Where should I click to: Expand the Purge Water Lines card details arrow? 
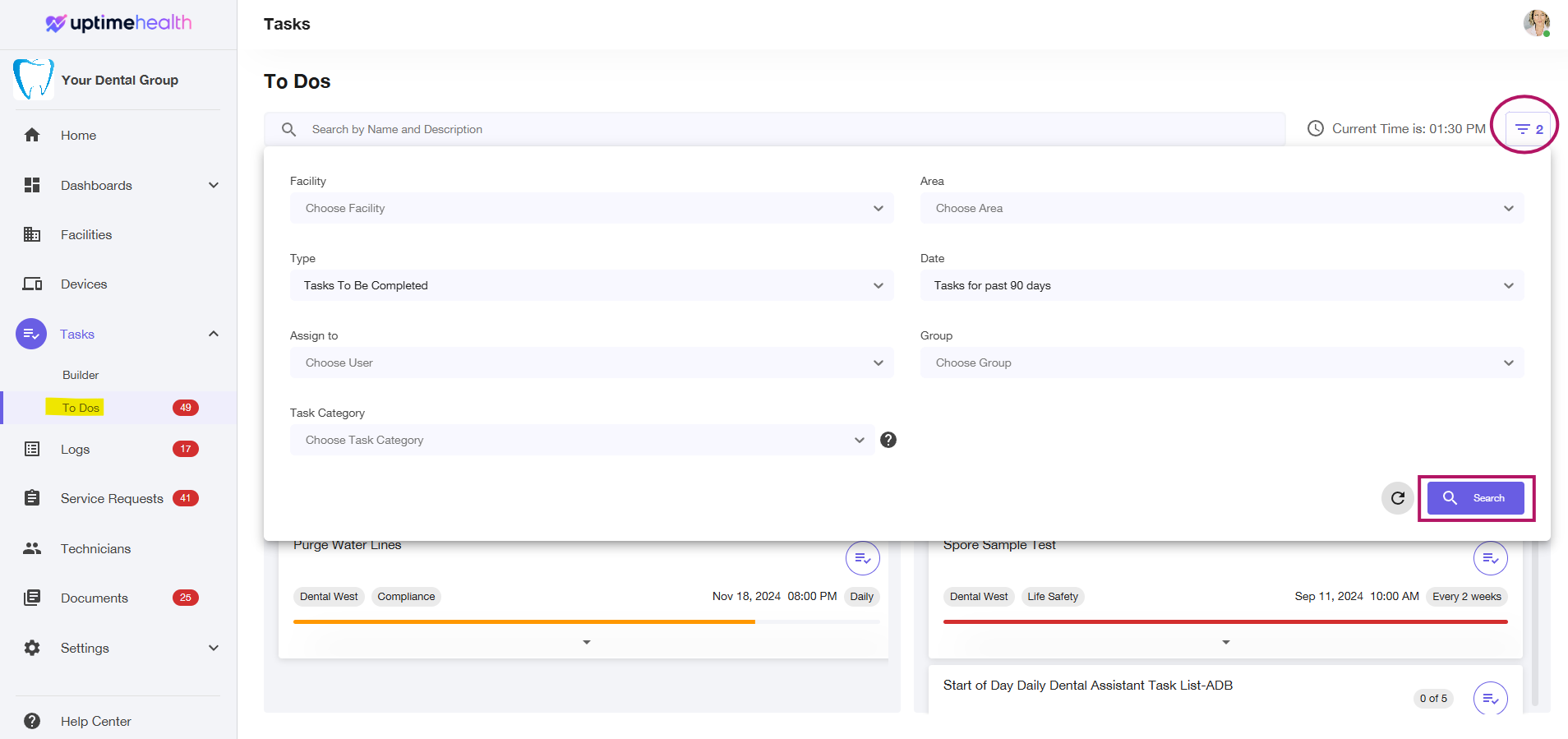pos(587,642)
